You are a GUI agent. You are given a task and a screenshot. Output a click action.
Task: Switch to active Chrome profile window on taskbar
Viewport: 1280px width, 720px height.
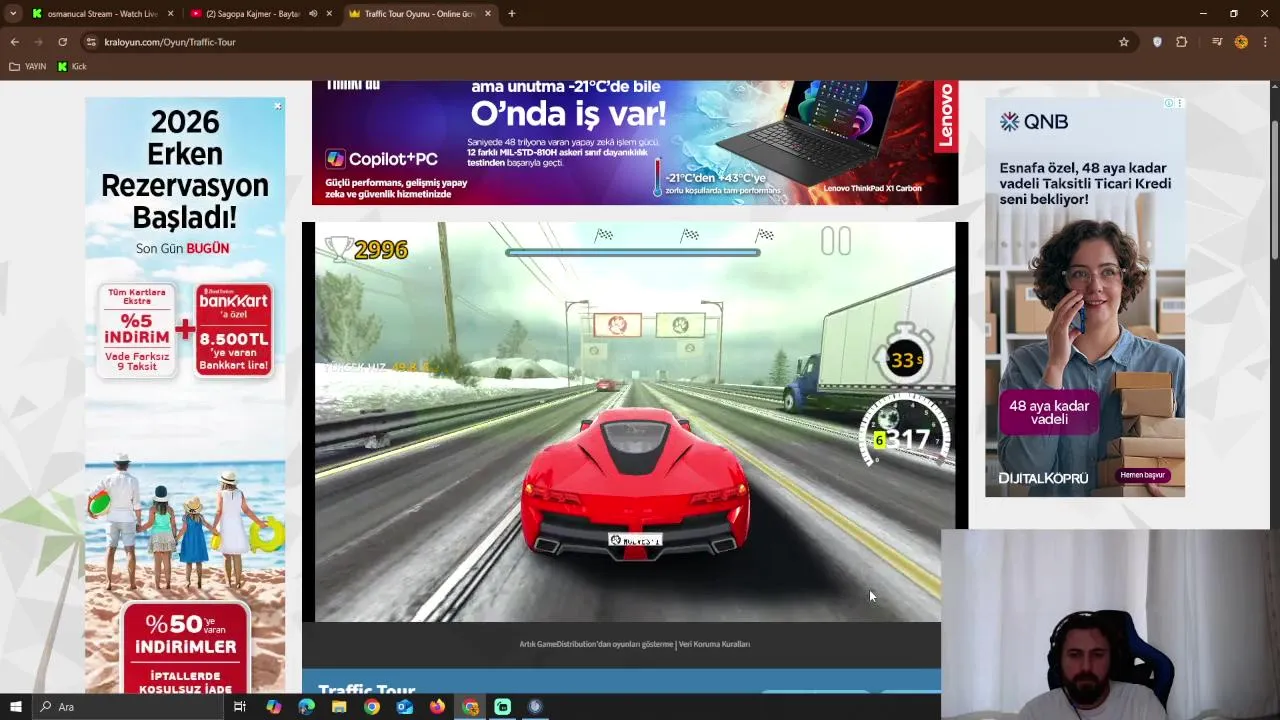(x=470, y=707)
